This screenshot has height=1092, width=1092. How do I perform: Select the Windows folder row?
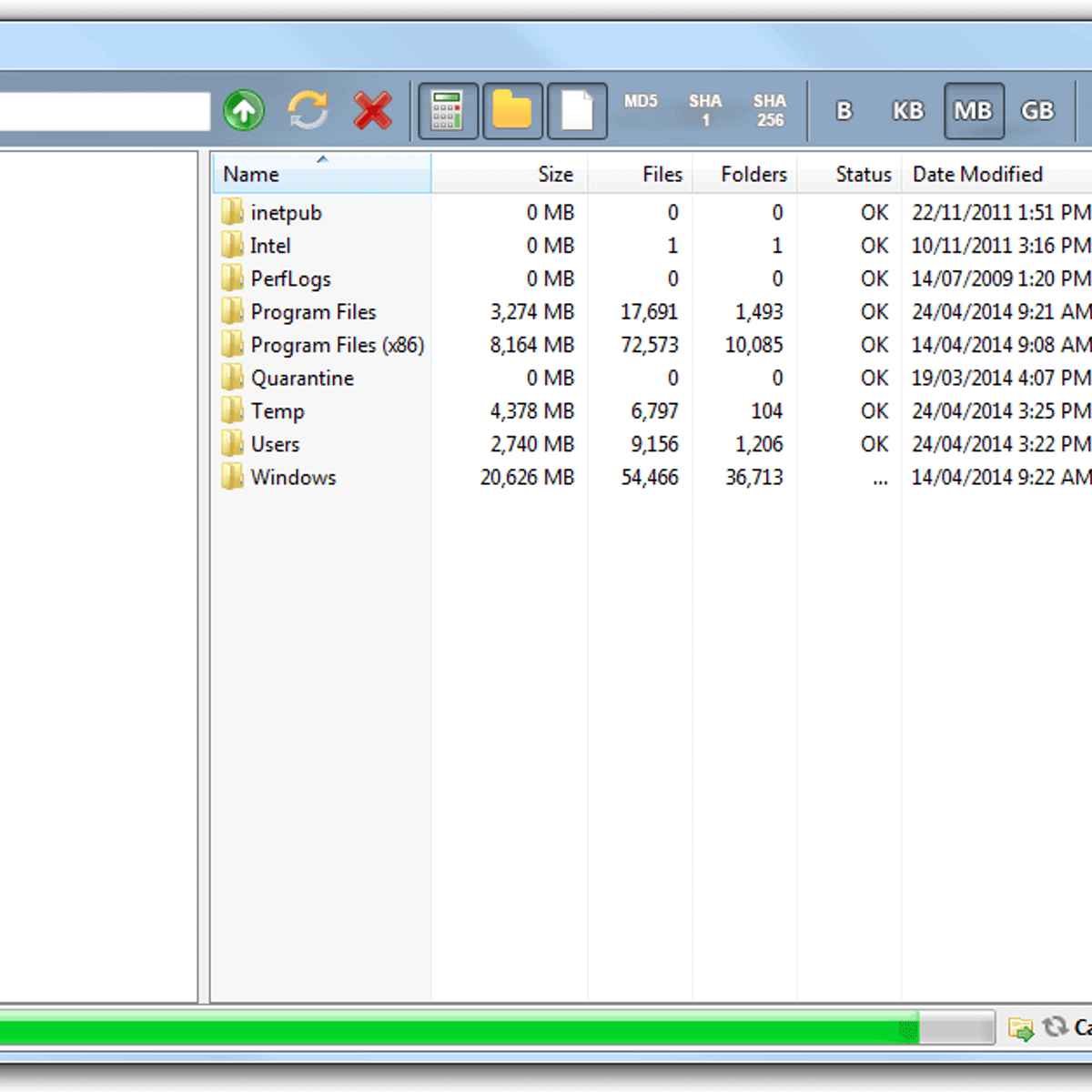(292, 477)
